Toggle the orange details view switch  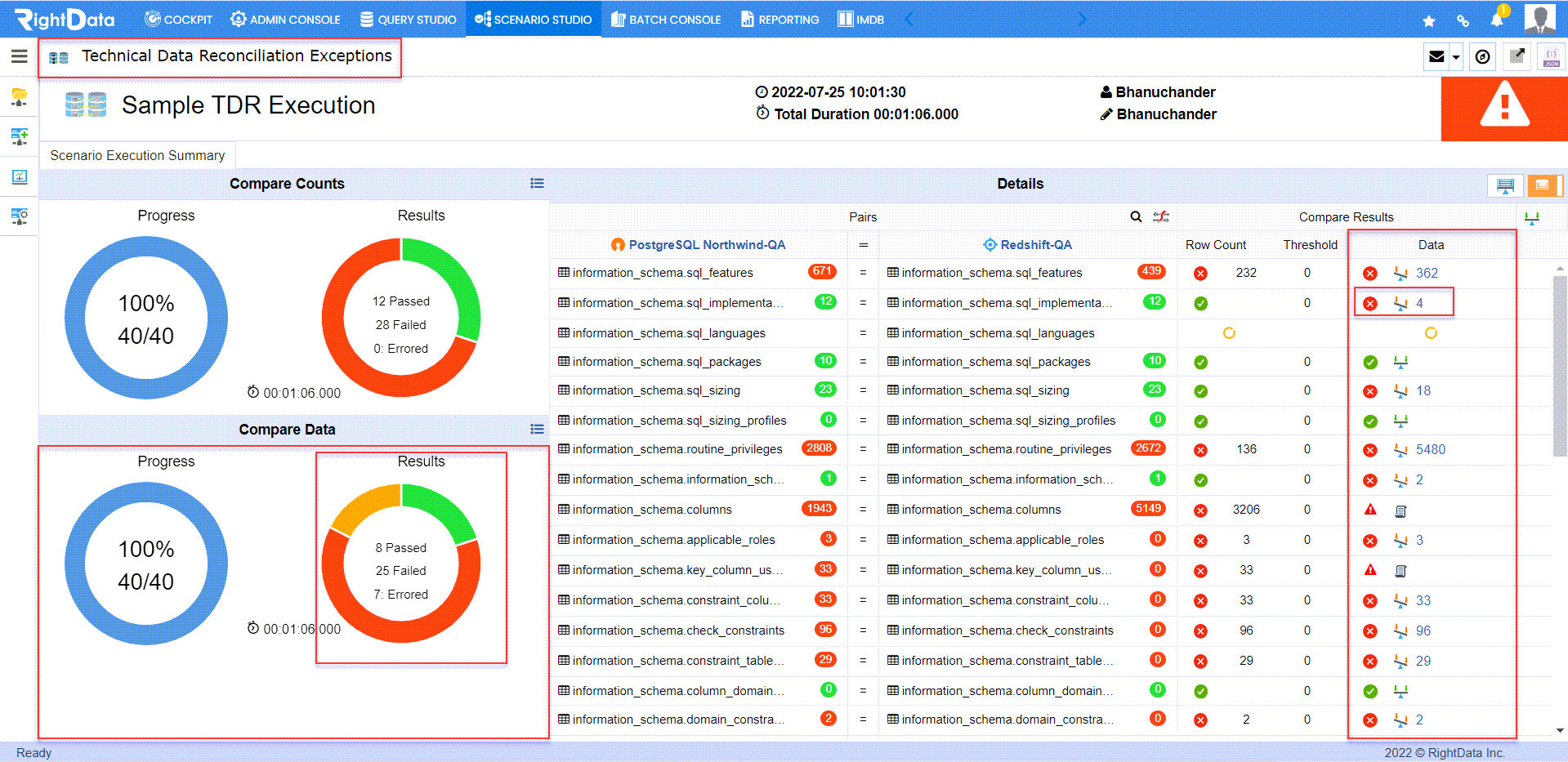1544,185
